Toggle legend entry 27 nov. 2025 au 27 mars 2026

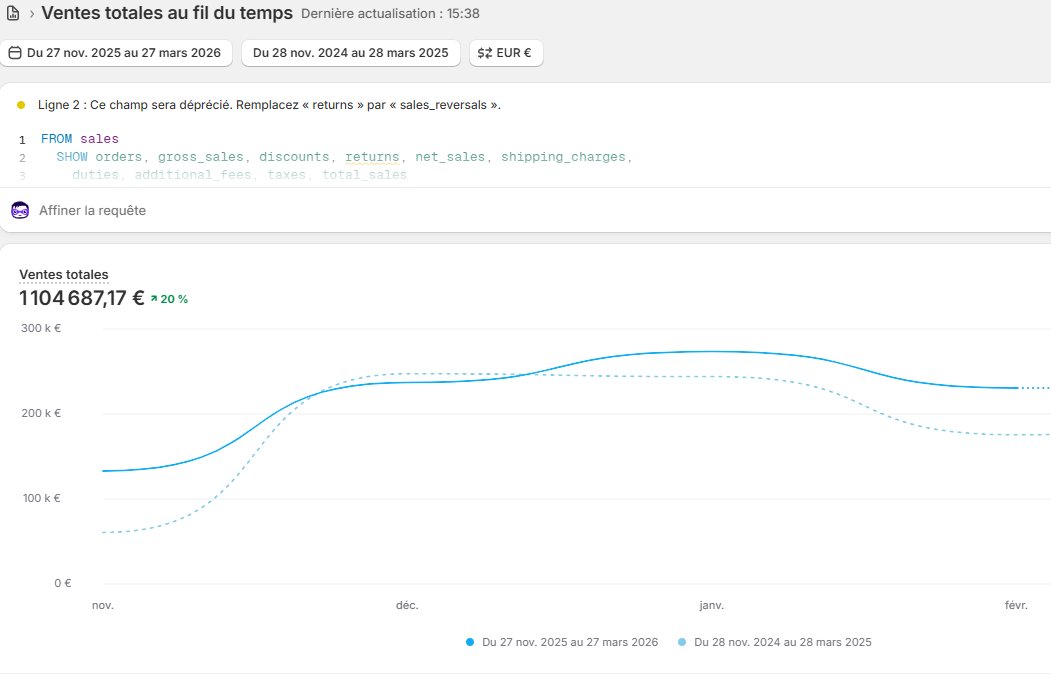tap(562, 642)
